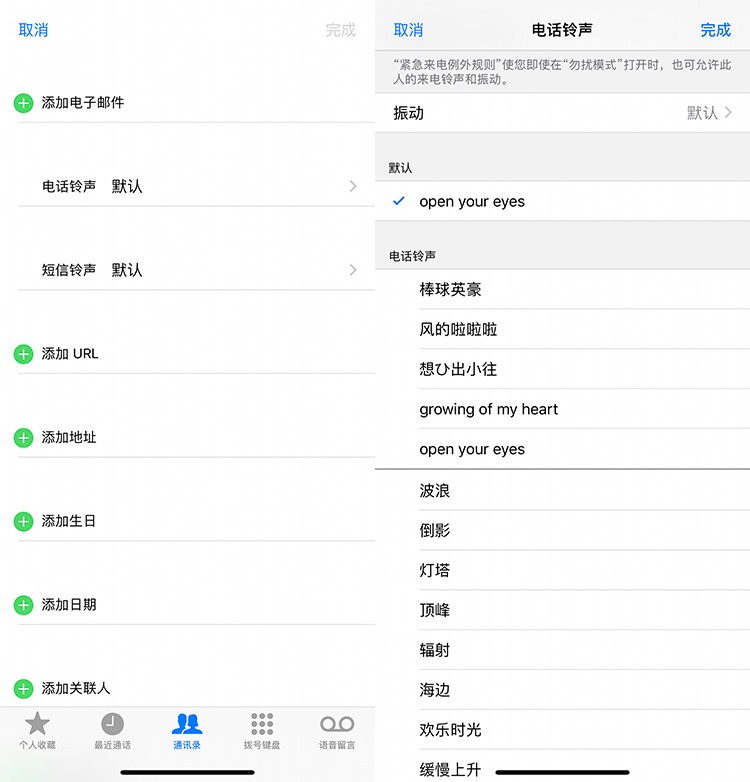This screenshot has width=750, height=782.
Task: Choose the 灯塔 ringtone
Action: [562, 570]
